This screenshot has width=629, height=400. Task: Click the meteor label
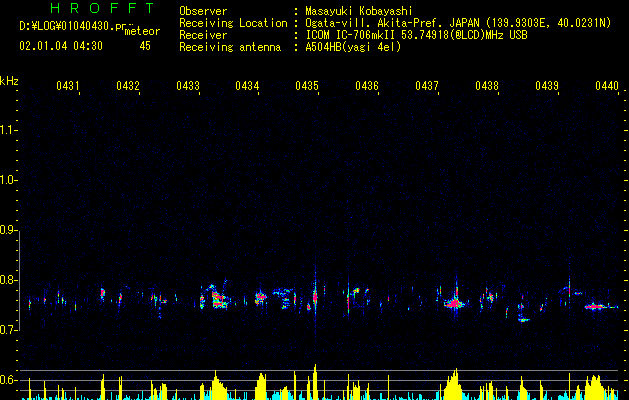tap(142, 31)
